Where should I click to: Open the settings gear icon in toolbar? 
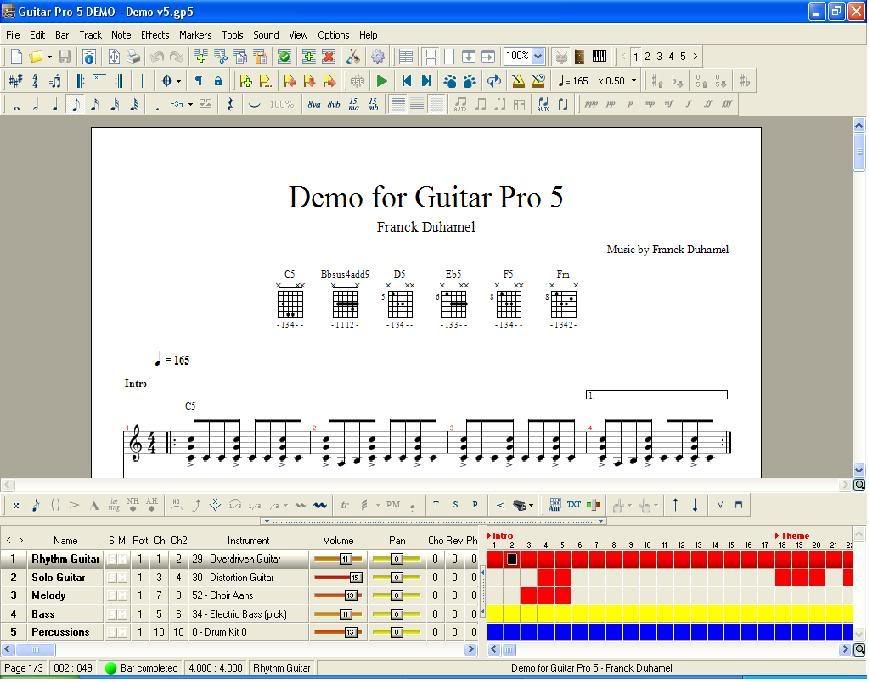tap(378, 57)
